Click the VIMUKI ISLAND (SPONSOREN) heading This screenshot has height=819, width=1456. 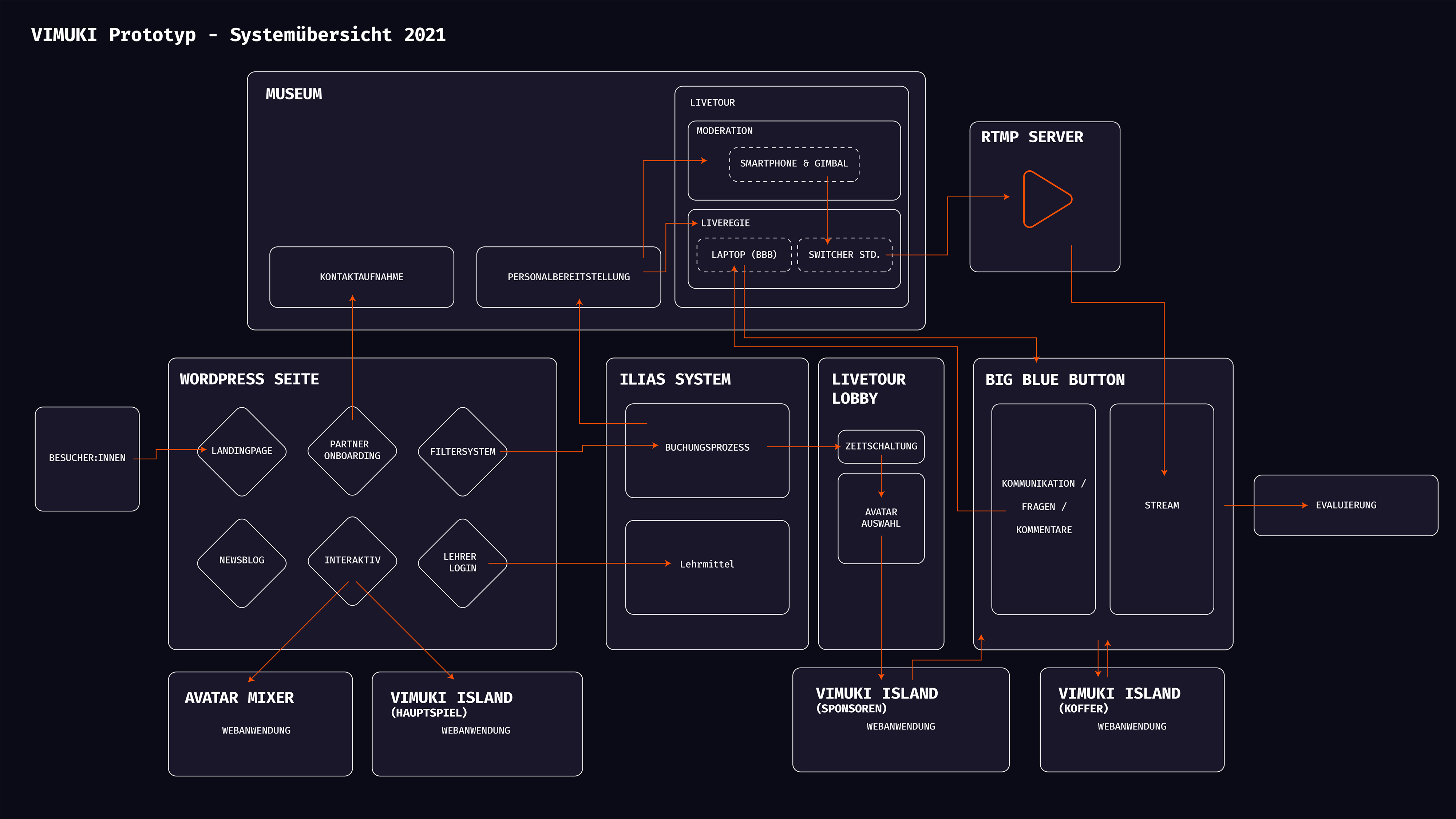[877, 700]
